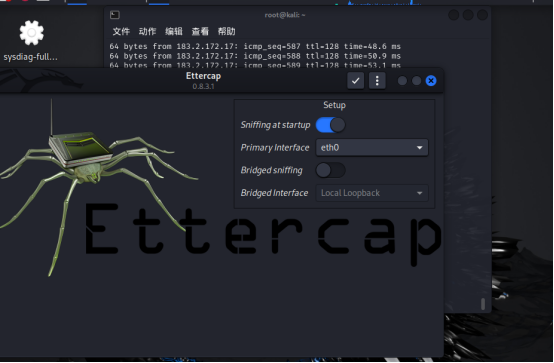Click Ettercap version 0.8.3.1 text
Image resolution: width=554 pixels, height=363 pixels.
203,86
